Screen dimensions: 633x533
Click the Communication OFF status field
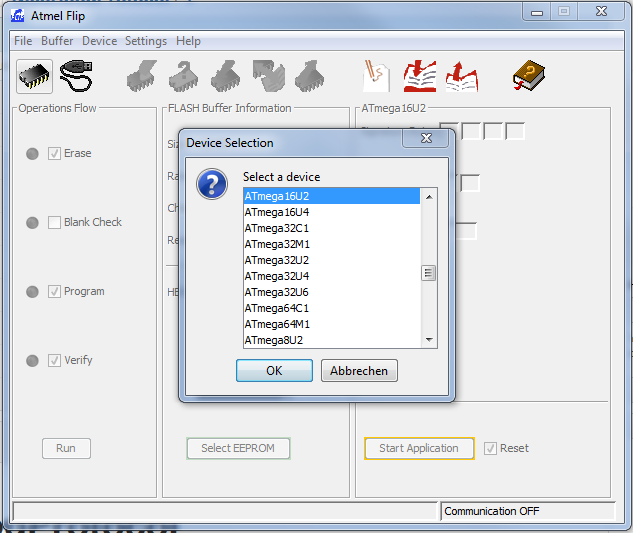[528, 511]
